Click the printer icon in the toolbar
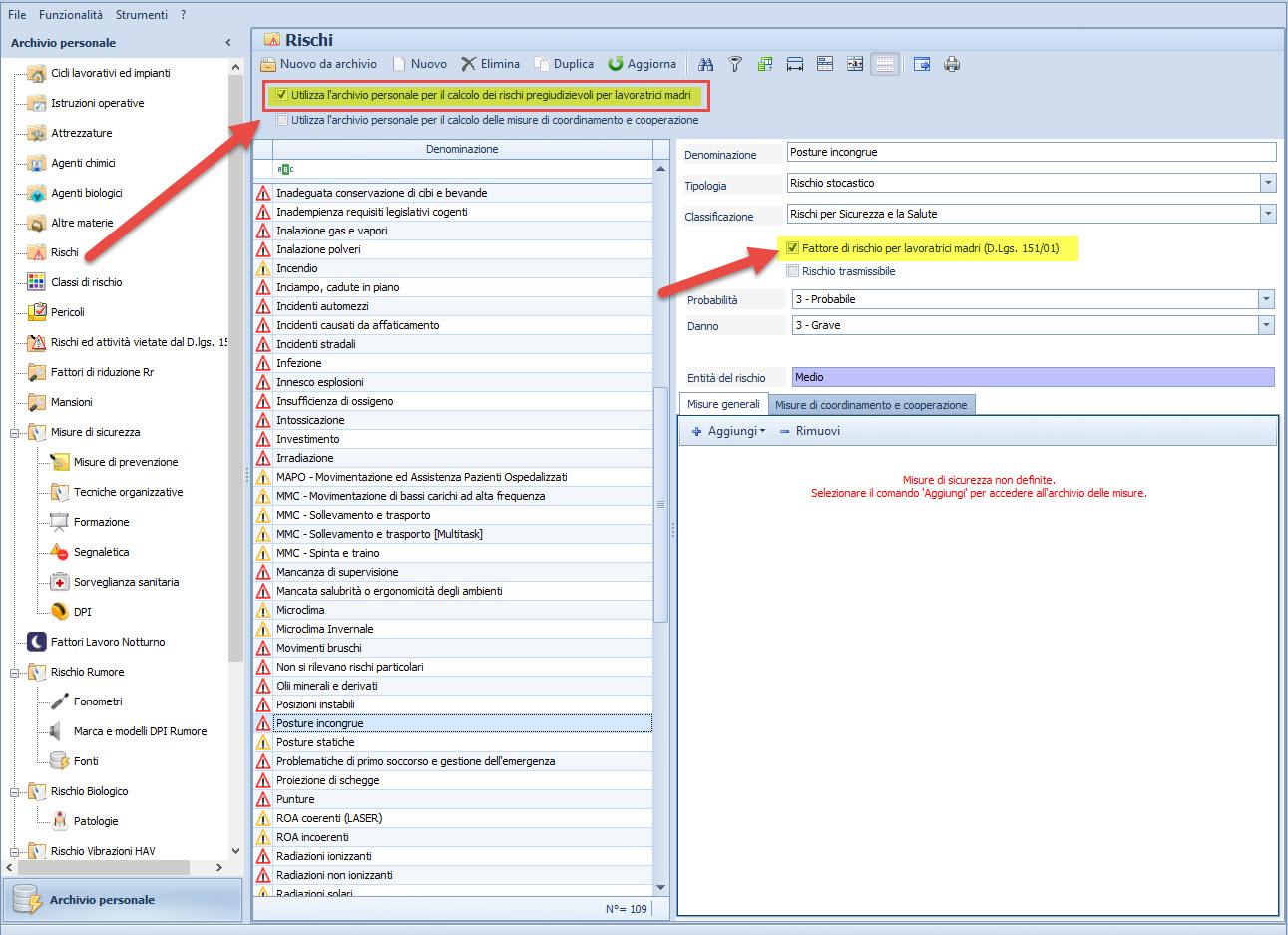 click(952, 64)
